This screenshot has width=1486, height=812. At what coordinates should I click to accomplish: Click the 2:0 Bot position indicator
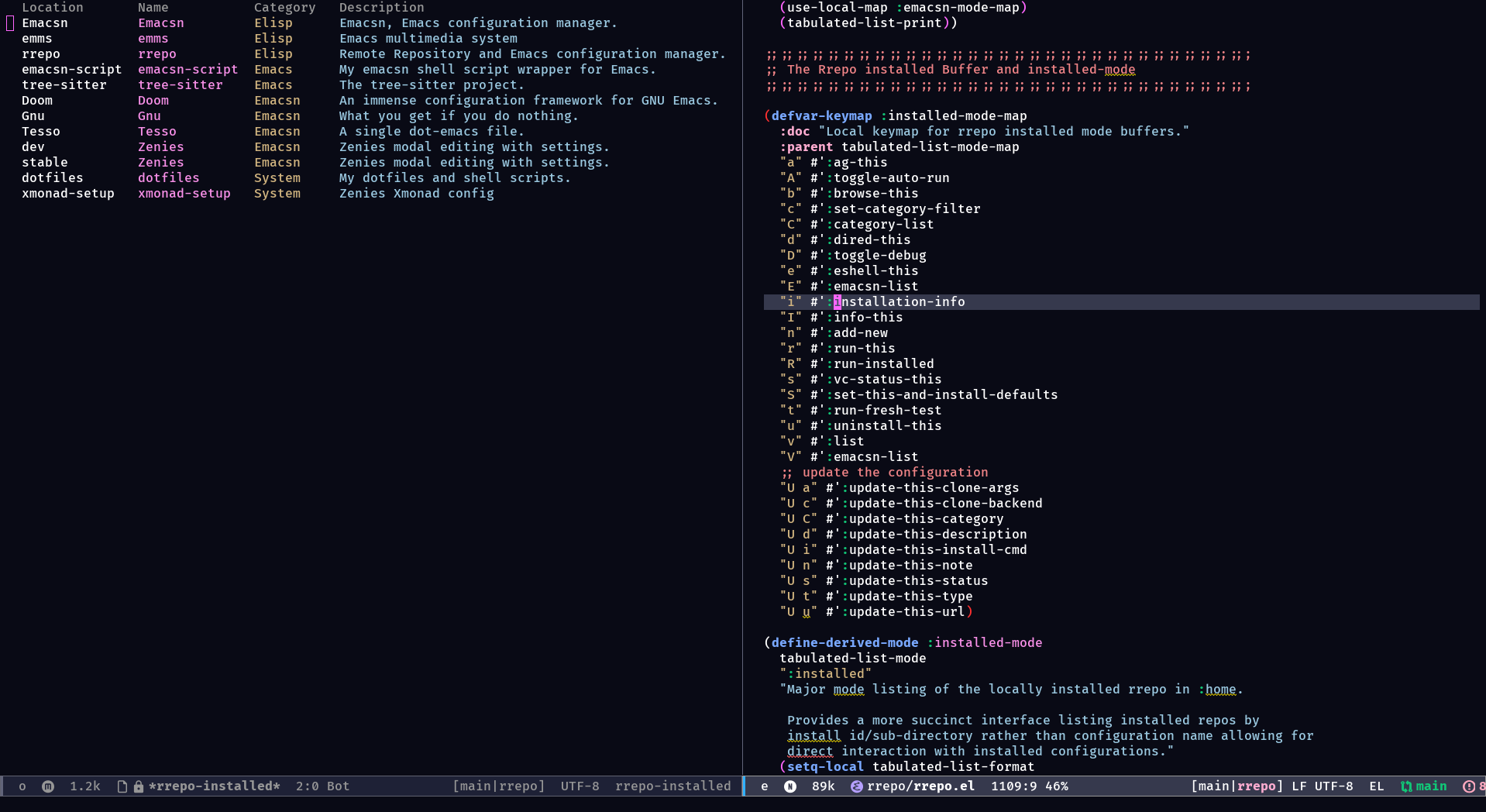click(322, 786)
